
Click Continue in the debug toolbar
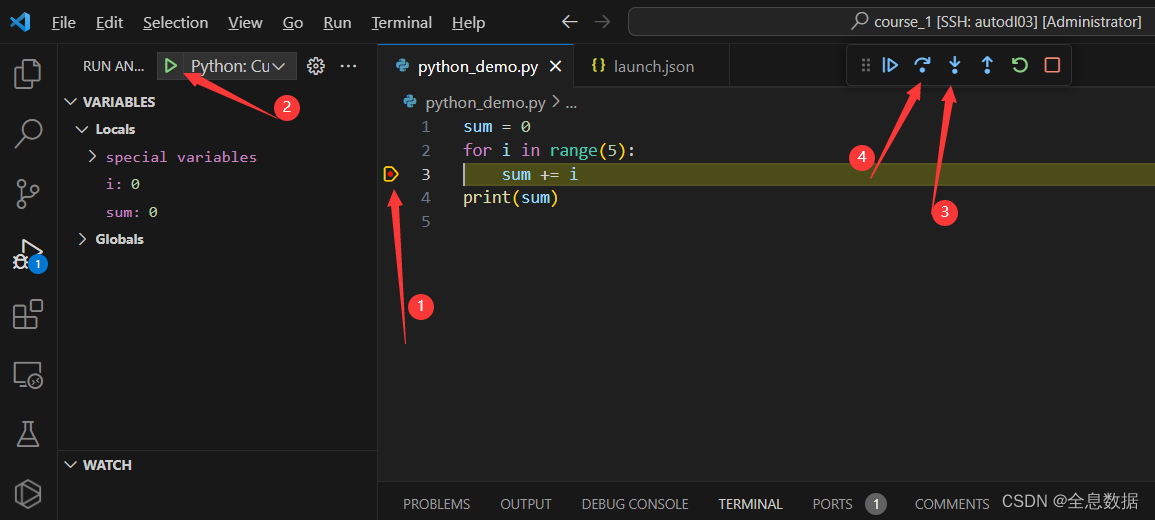891,66
